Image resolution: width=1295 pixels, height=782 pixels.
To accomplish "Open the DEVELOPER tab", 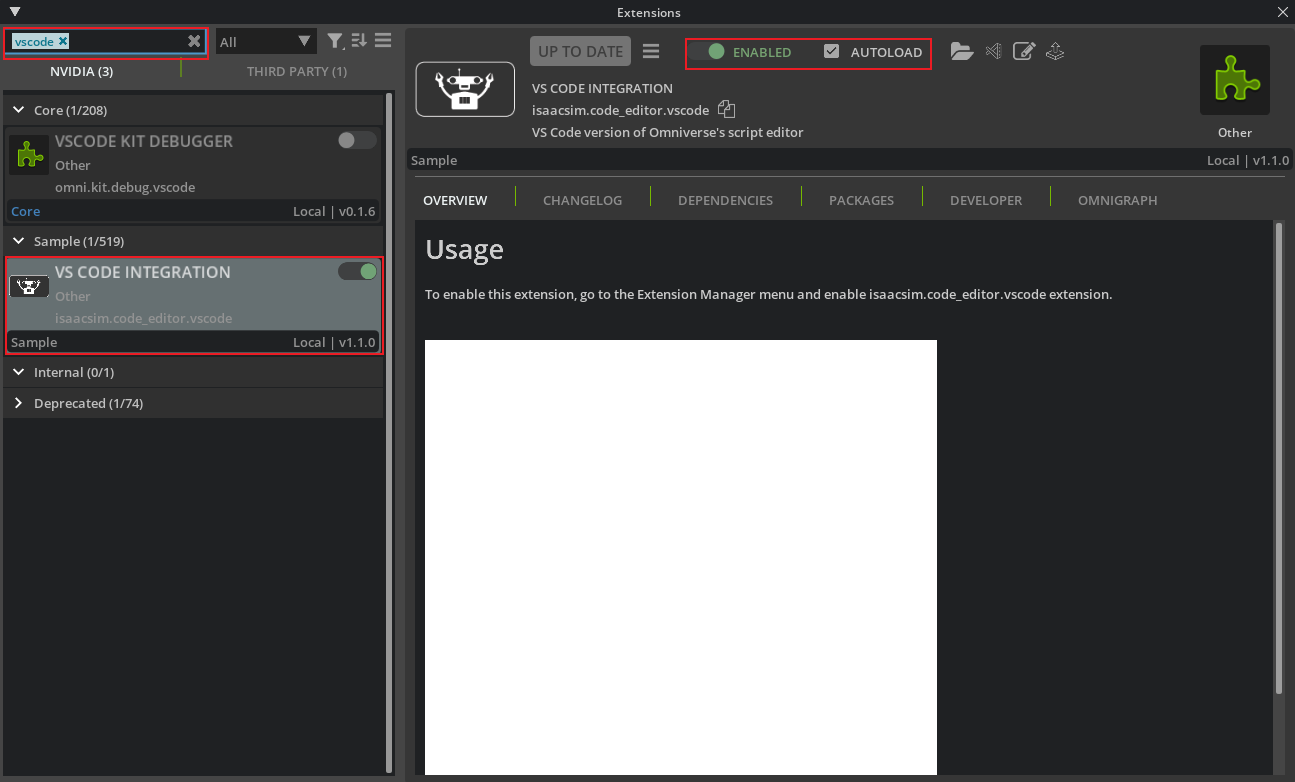I will (x=986, y=200).
